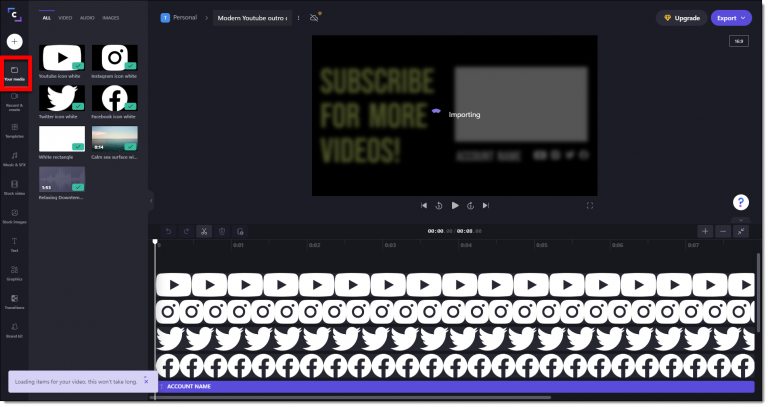Click the YouTube icons track in timeline

pyautogui.click(x=455, y=285)
